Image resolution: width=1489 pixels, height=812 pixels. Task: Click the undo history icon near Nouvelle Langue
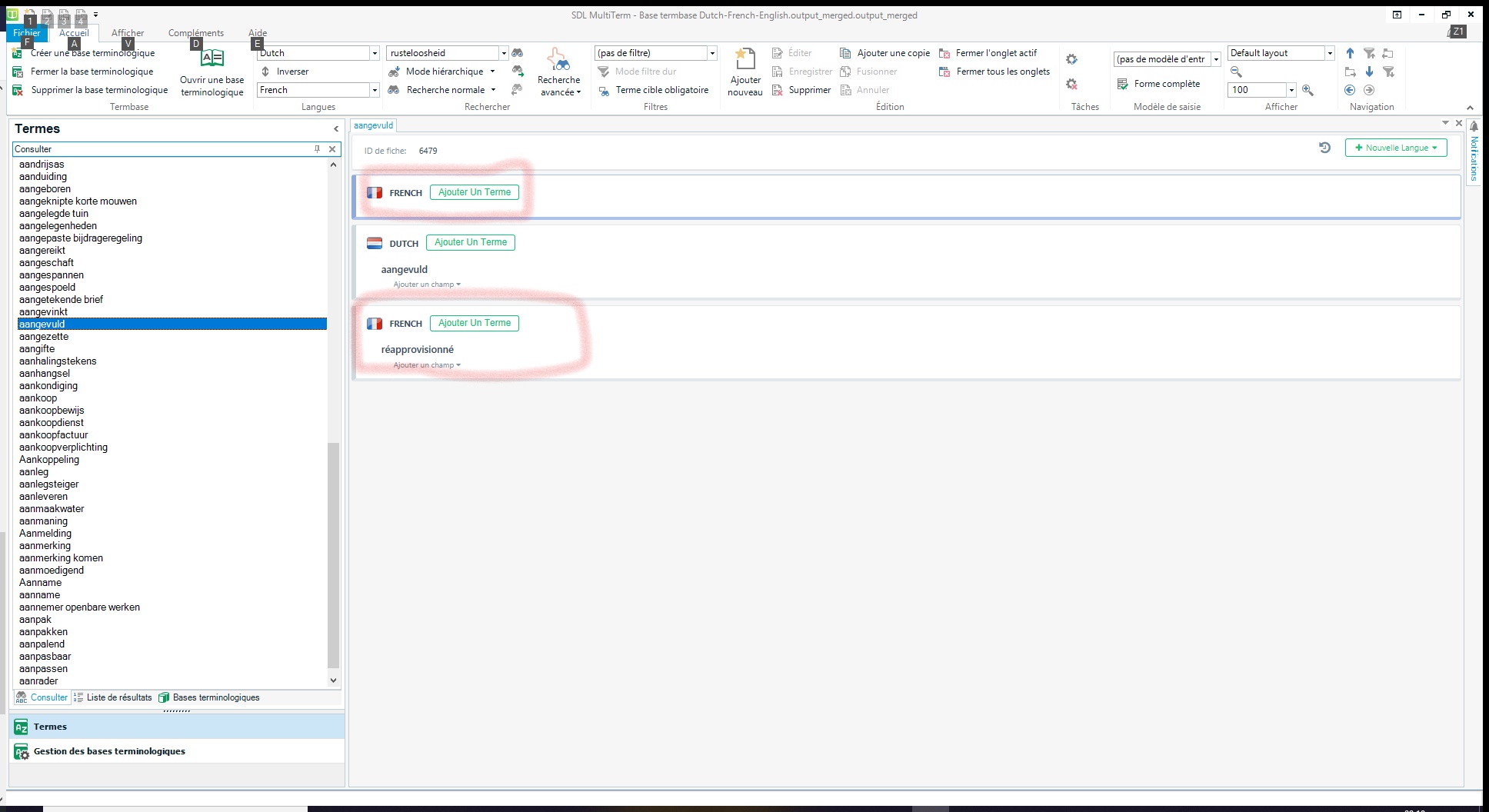[x=1324, y=148]
